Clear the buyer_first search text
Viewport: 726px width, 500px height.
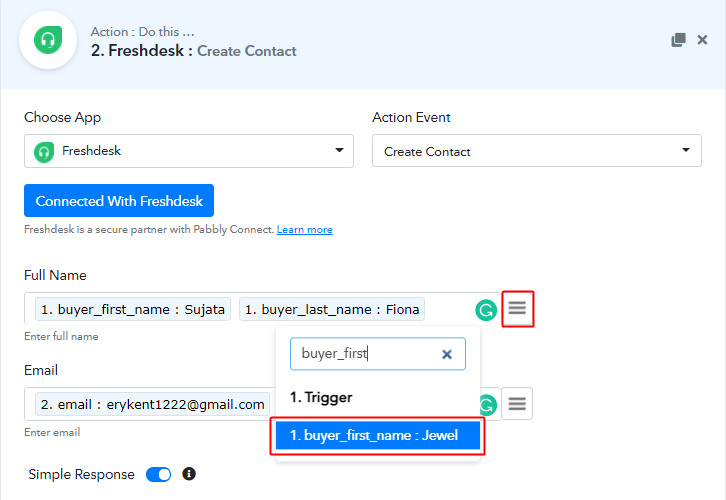[x=447, y=354]
